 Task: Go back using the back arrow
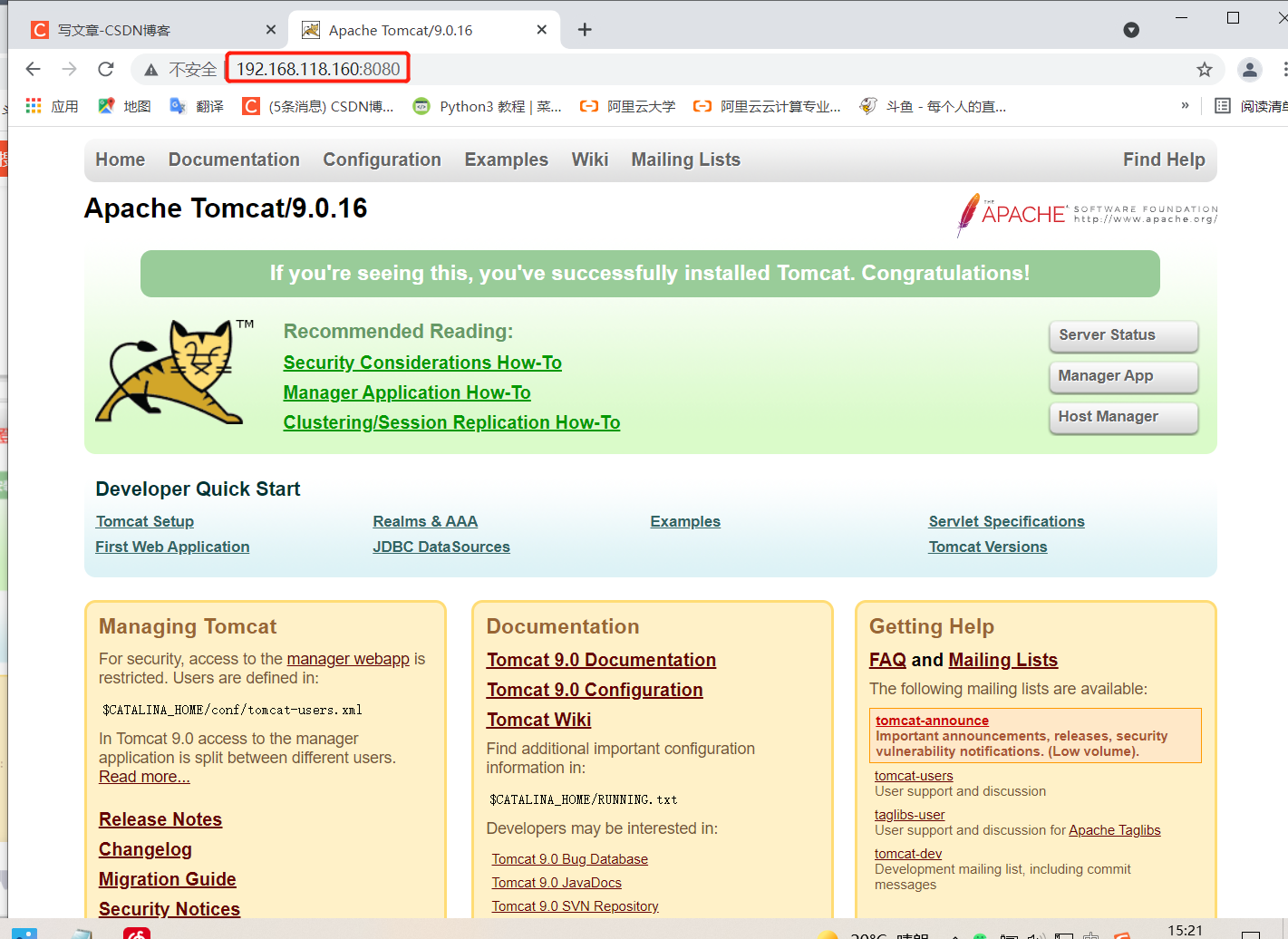[33, 68]
